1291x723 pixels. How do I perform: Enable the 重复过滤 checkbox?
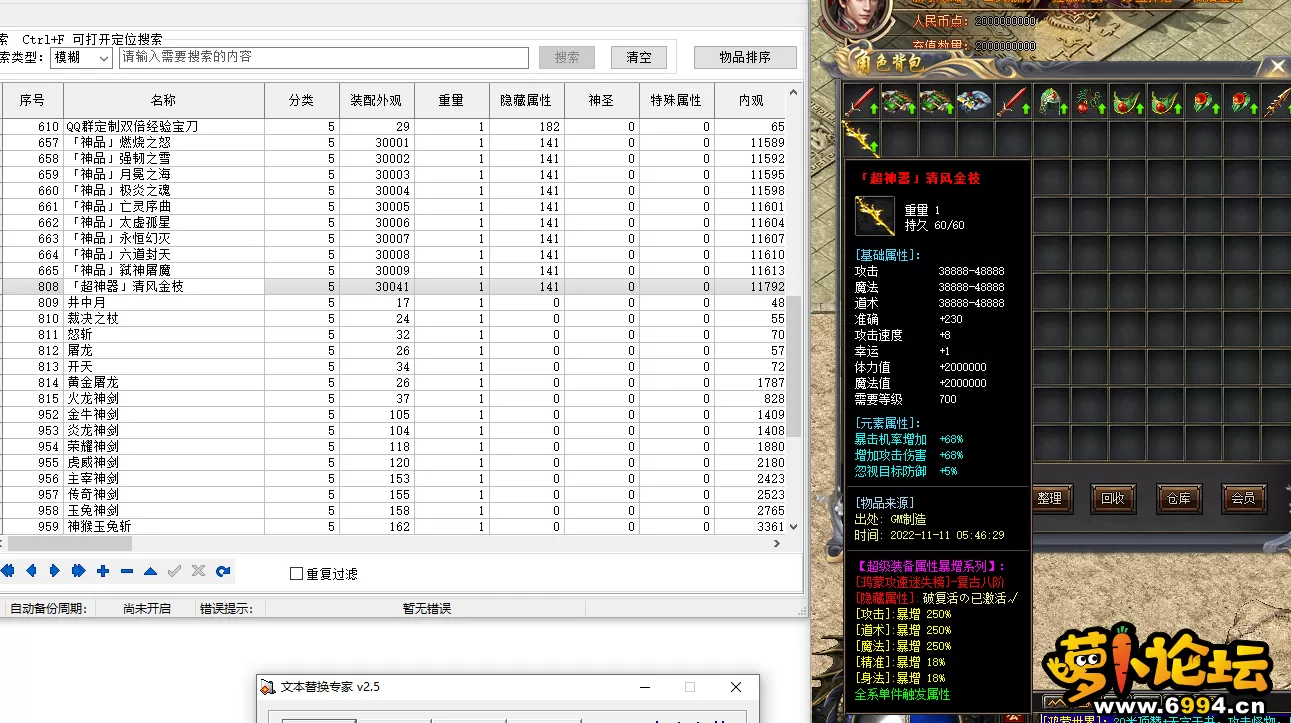(x=296, y=574)
